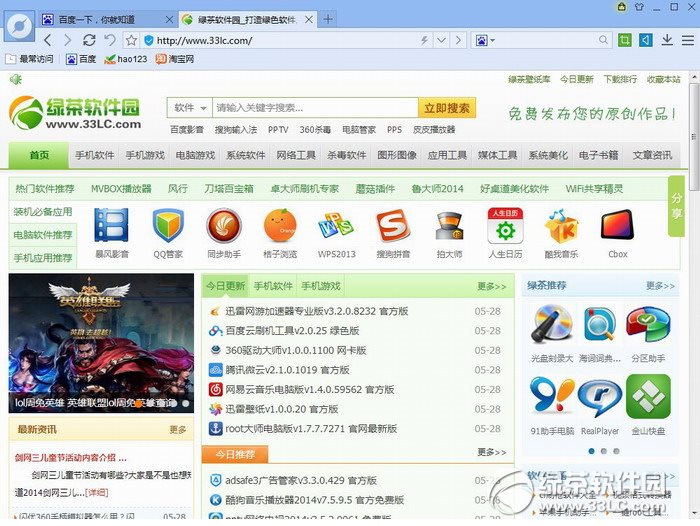Open the 酷我音乐 icon
This screenshot has width=700, height=526.
(x=561, y=226)
